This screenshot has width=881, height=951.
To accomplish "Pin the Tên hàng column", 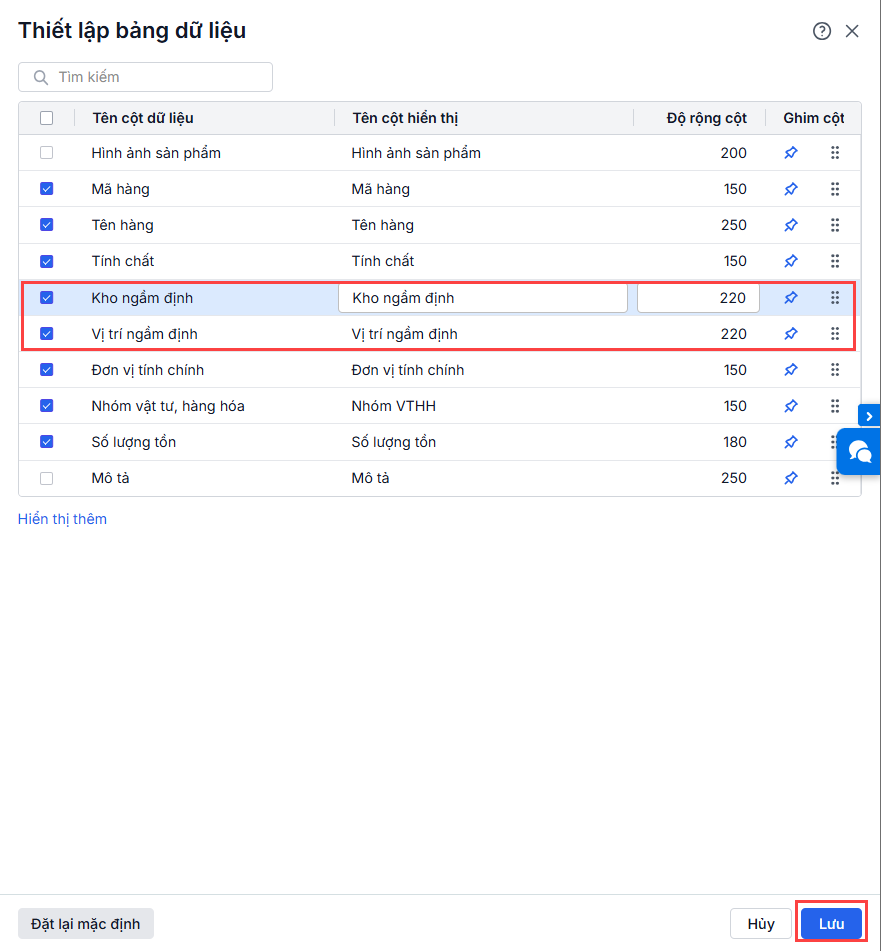I will point(791,225).
